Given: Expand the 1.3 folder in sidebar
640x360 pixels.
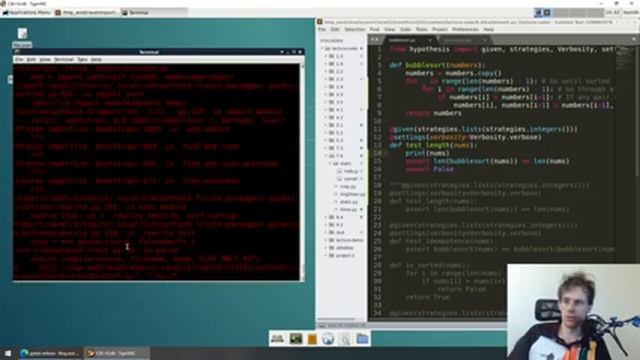Looking at the screenshot, I should pyautogui.click(x=326, y=56).
